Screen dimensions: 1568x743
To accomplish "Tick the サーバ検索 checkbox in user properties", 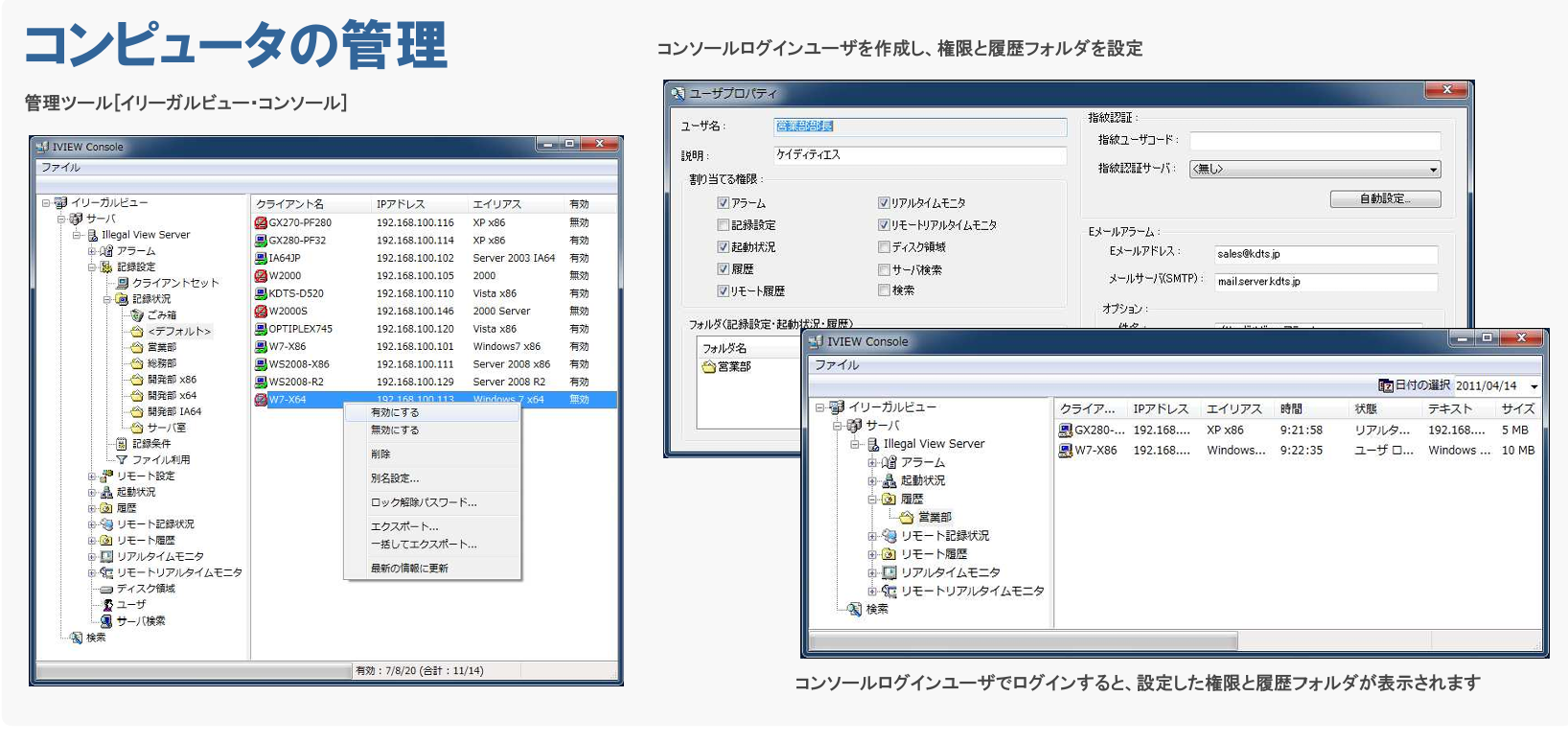I will pyautogui.click(x=884, y=270).
